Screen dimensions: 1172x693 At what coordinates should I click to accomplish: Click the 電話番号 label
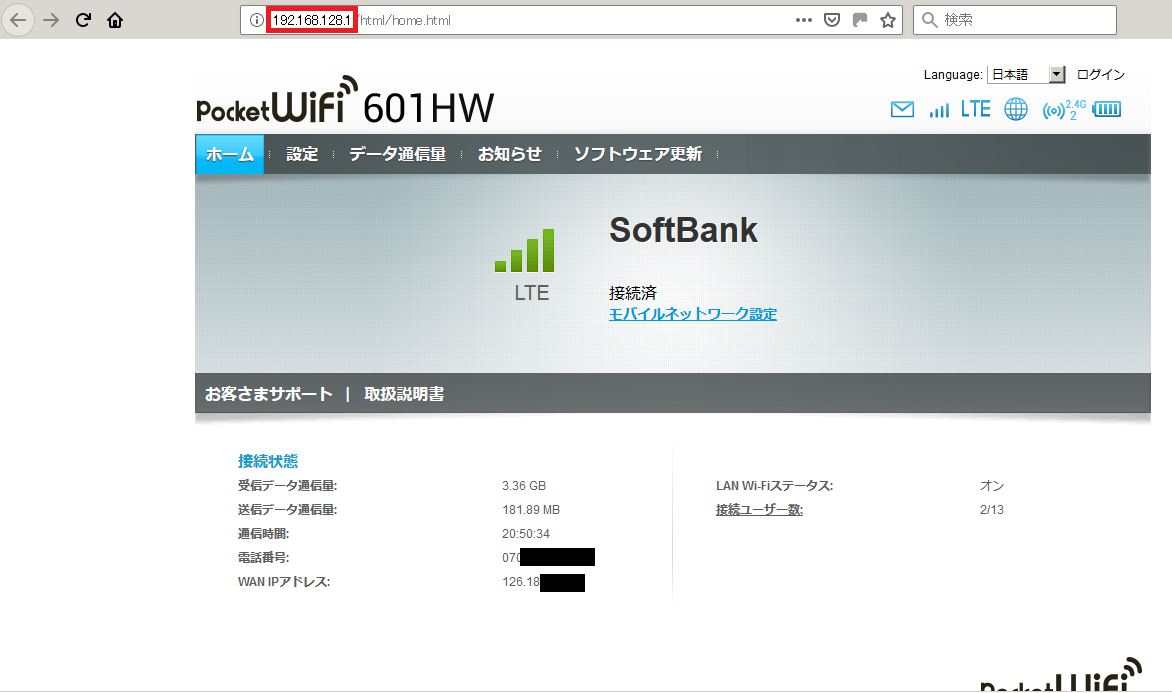pyautogui.click(x=263, y=558)
